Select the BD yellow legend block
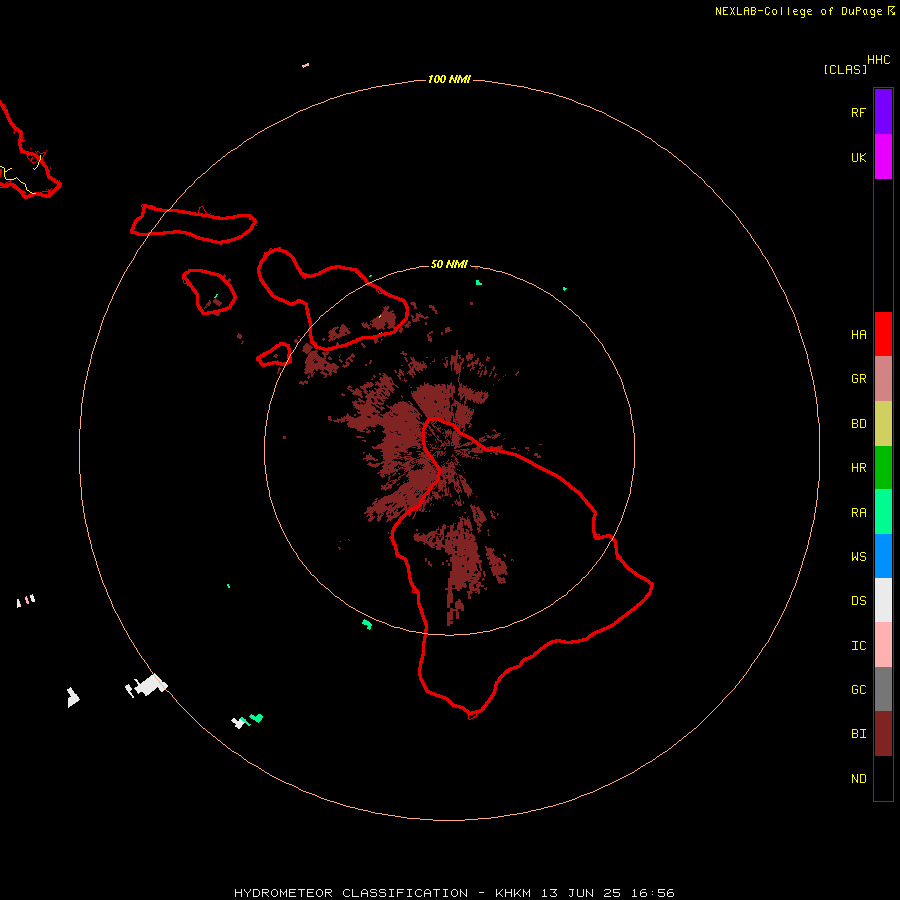 pos(883,424)
